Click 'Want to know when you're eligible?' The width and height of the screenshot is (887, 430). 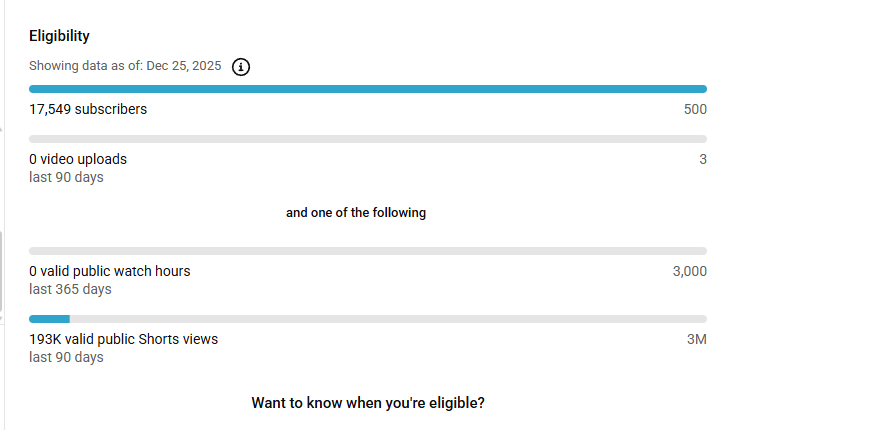tap(368, 403)
